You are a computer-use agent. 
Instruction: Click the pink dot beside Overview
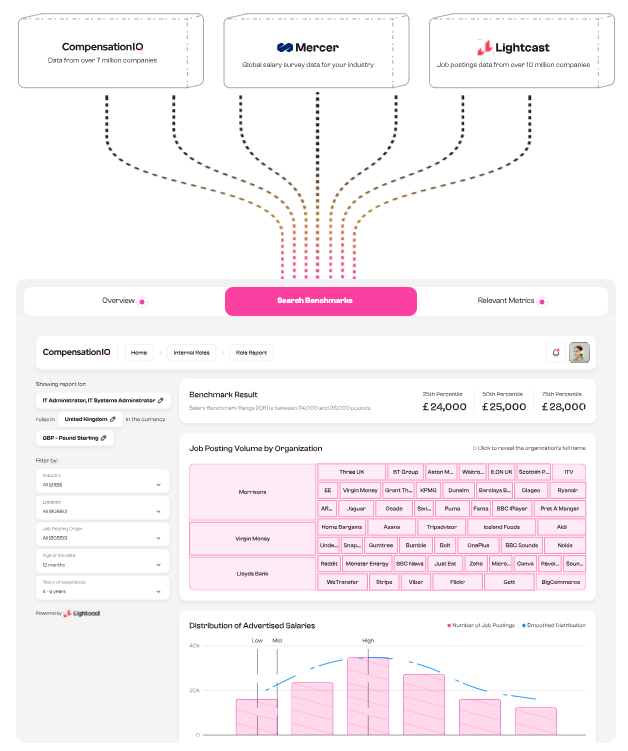(x=142, y=302)
